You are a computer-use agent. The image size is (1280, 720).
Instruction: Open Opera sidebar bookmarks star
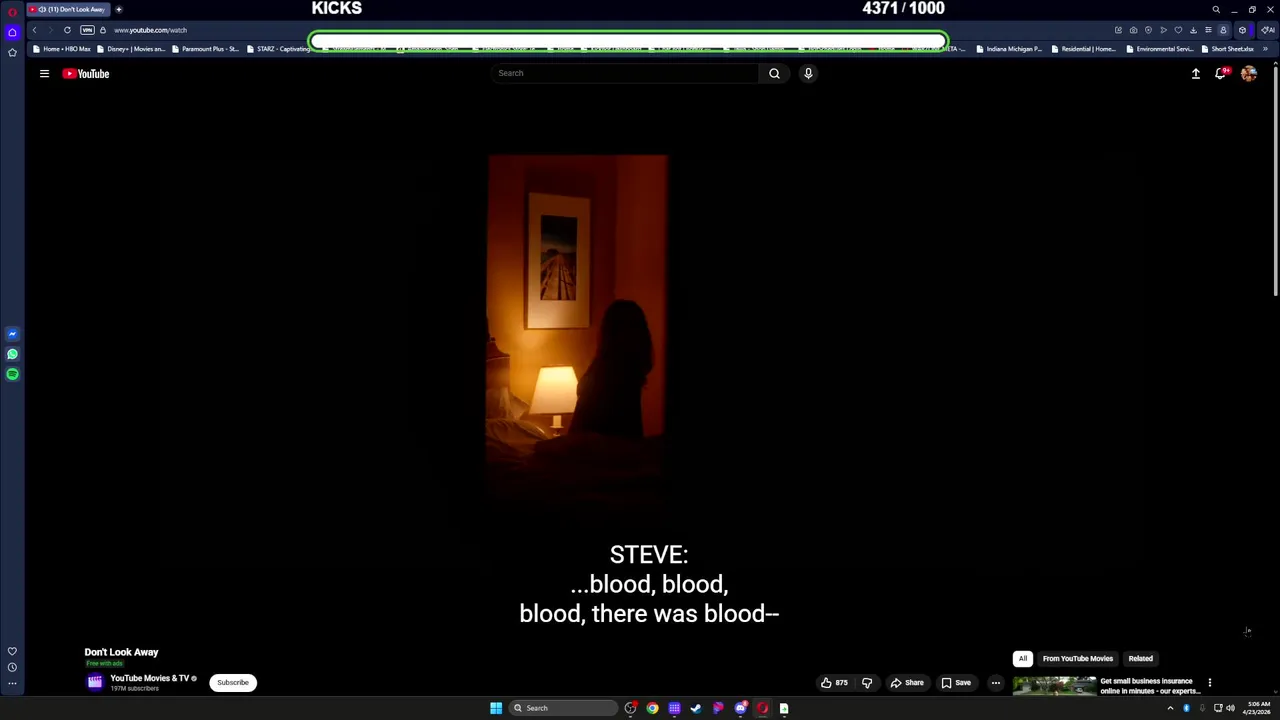point(12,52)
